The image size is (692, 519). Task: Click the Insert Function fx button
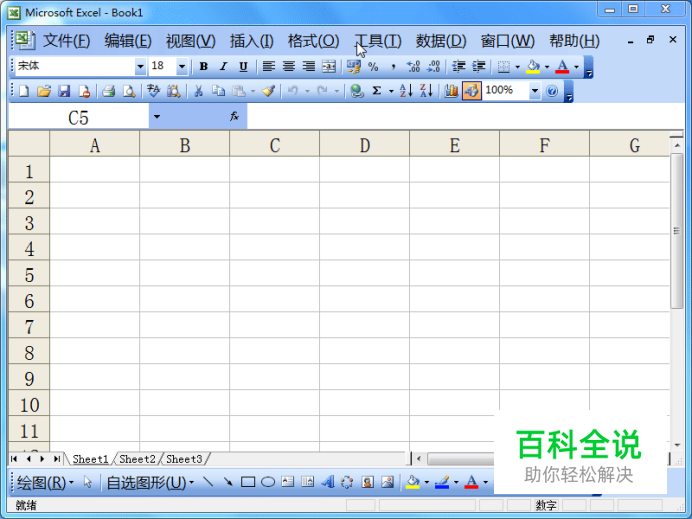click(234, 117)
